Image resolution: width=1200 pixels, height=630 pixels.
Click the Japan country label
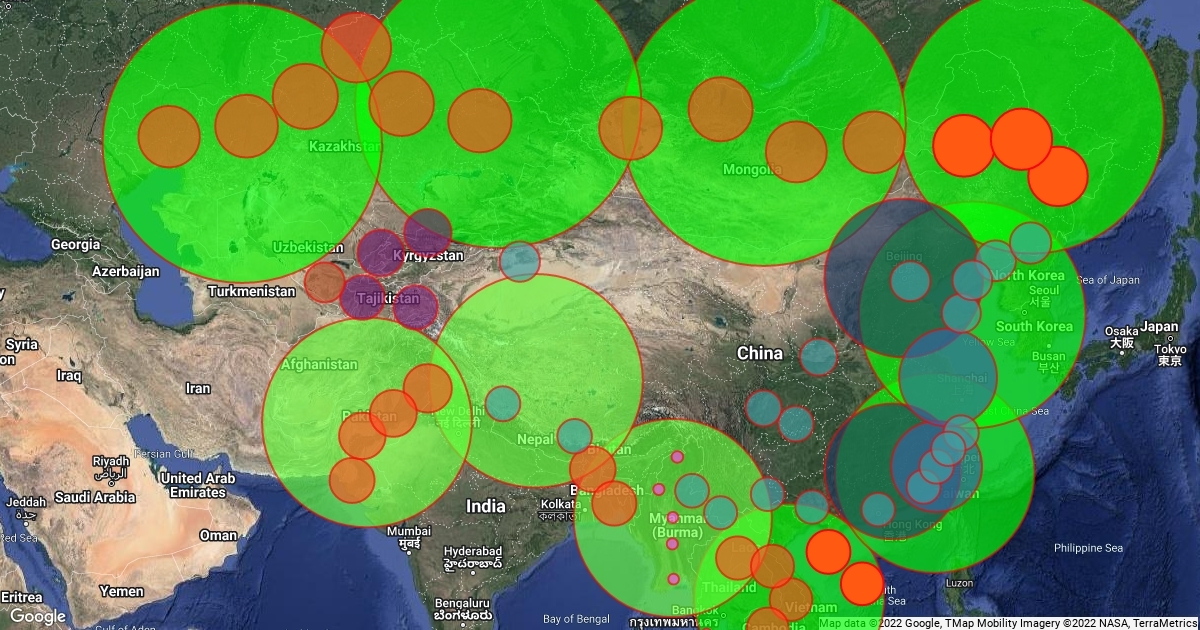[x=1160, y=326]
